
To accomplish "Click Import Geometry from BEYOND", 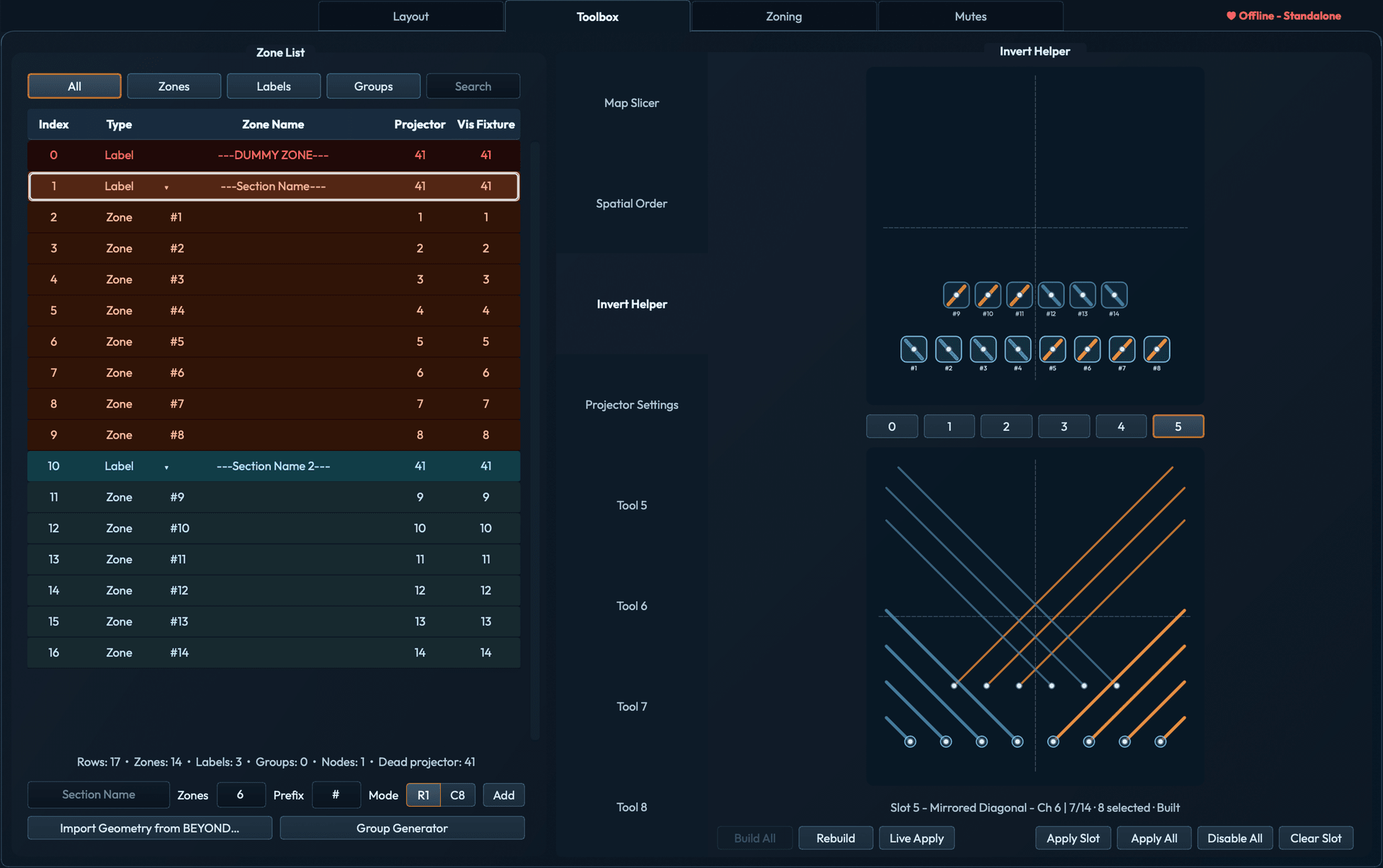I will [x=150, y=828].
